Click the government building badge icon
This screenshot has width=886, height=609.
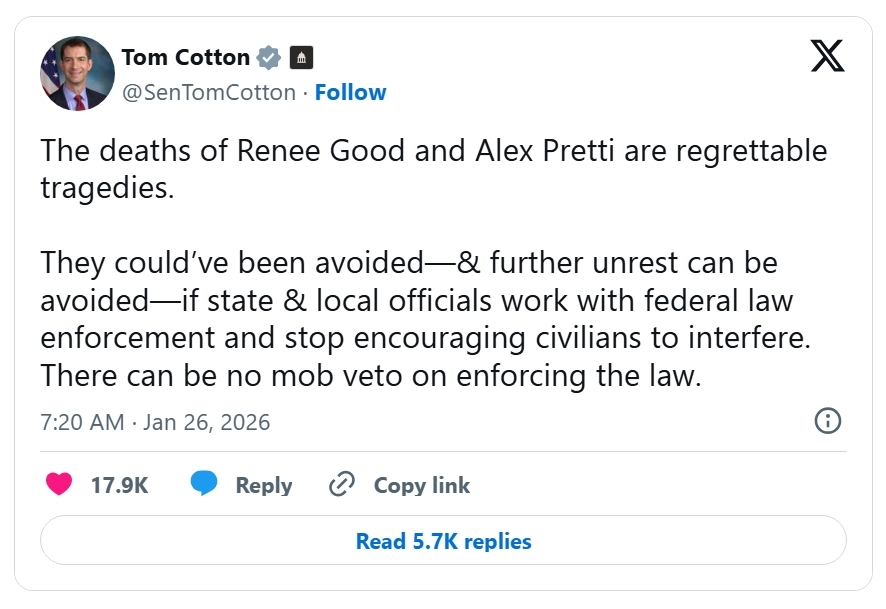pyautogui.click(x=301, y=57)
